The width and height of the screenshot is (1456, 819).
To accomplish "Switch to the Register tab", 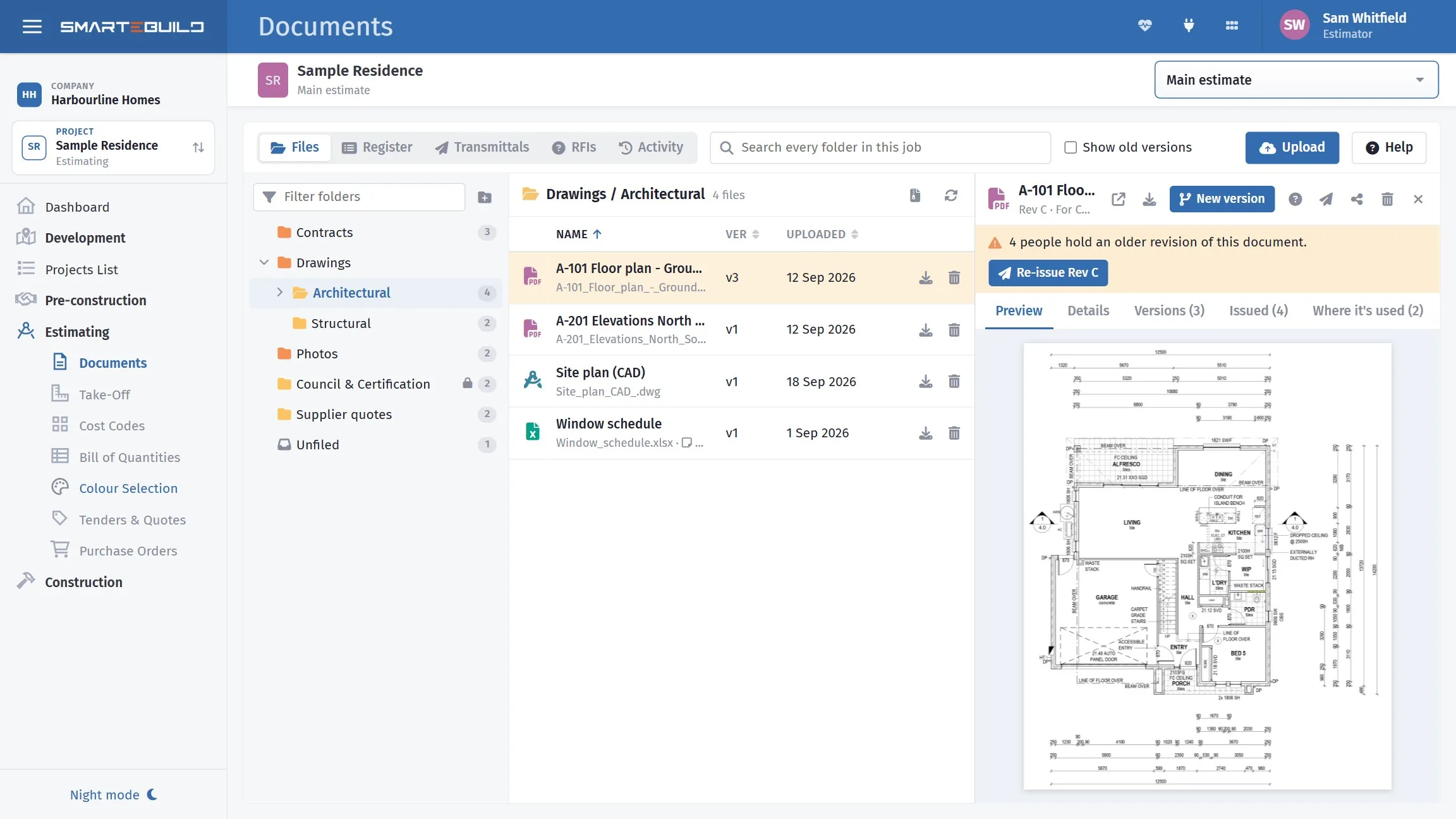I will coord(377,147).
